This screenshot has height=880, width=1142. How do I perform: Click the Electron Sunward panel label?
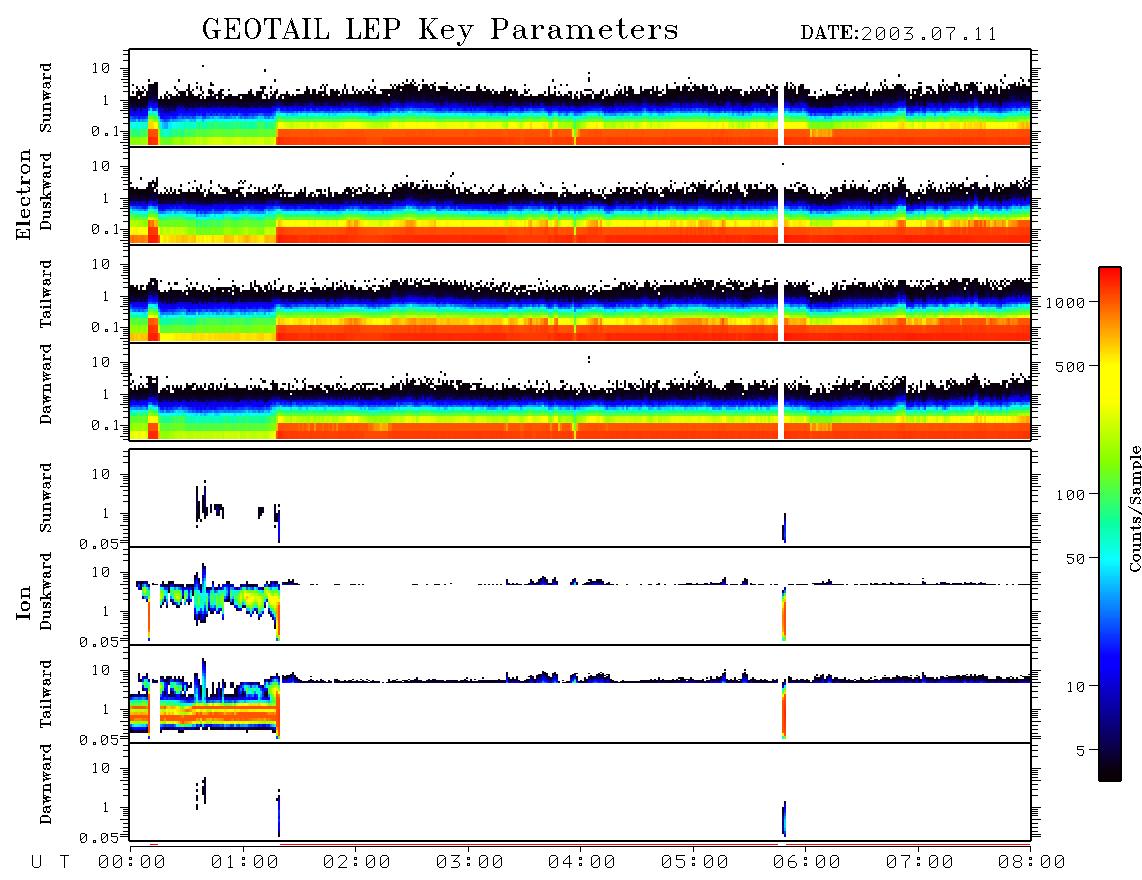[x=46, y=98]
